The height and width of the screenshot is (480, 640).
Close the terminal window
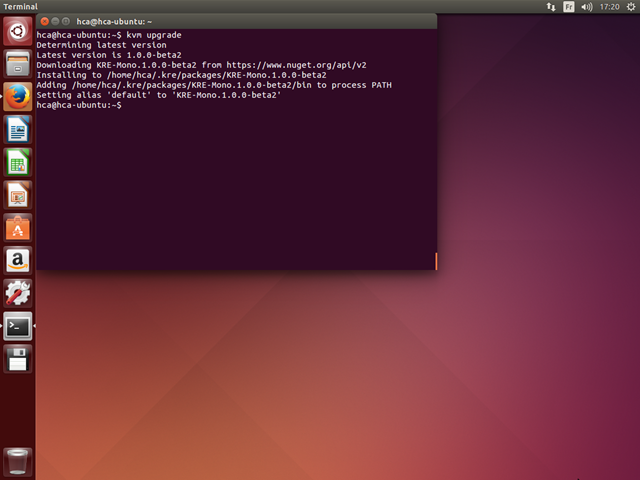(x=45, y=21)
